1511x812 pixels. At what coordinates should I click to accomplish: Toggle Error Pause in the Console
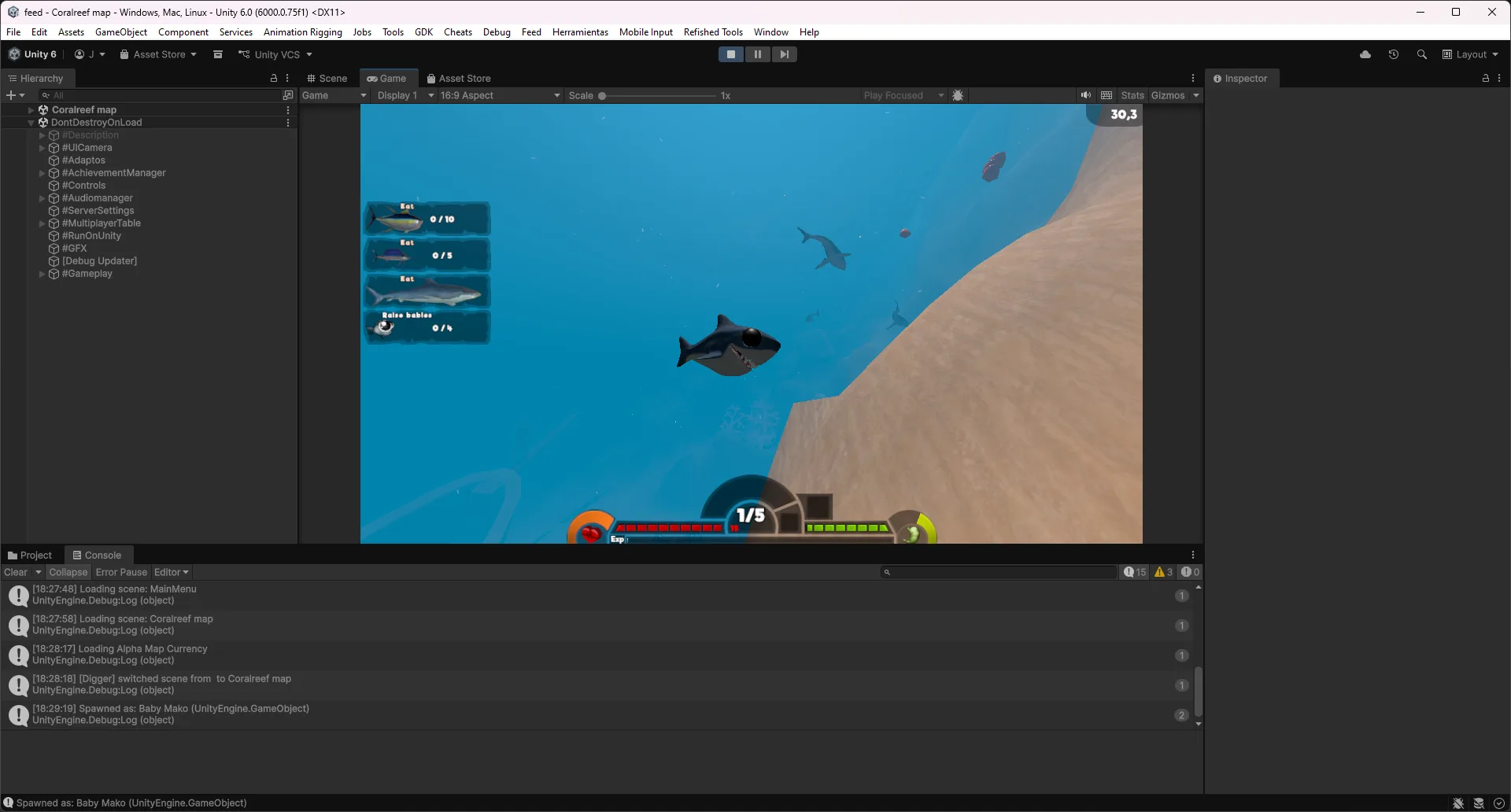[x=121, y=572]
